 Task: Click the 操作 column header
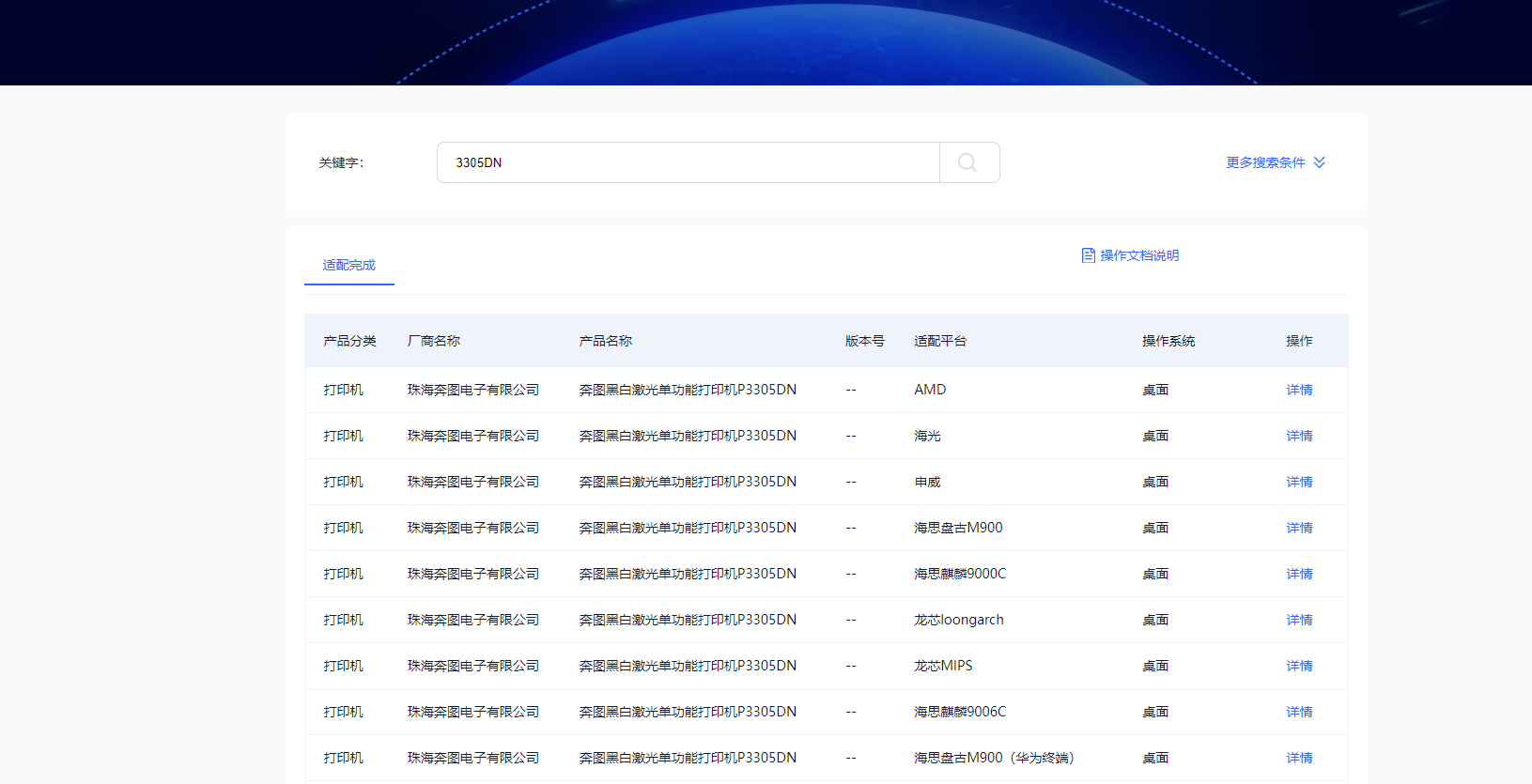[x=1299, y=341]
